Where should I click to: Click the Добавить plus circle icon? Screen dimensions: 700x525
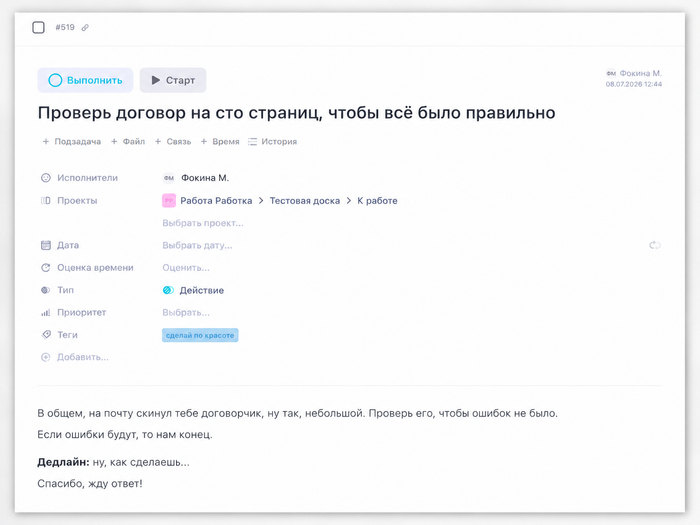(46, 357)
